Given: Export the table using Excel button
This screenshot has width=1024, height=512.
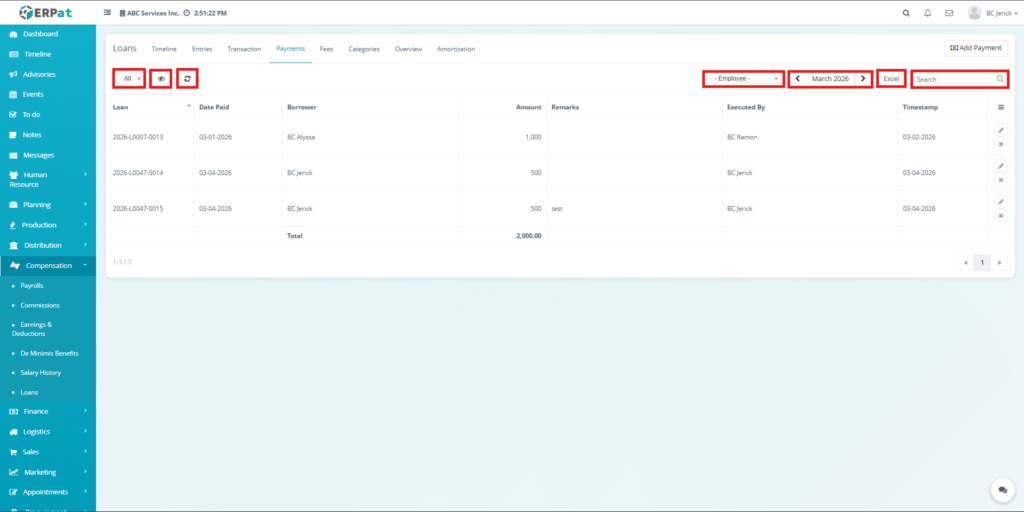Looking at the screenshot, I should point(891,78).
